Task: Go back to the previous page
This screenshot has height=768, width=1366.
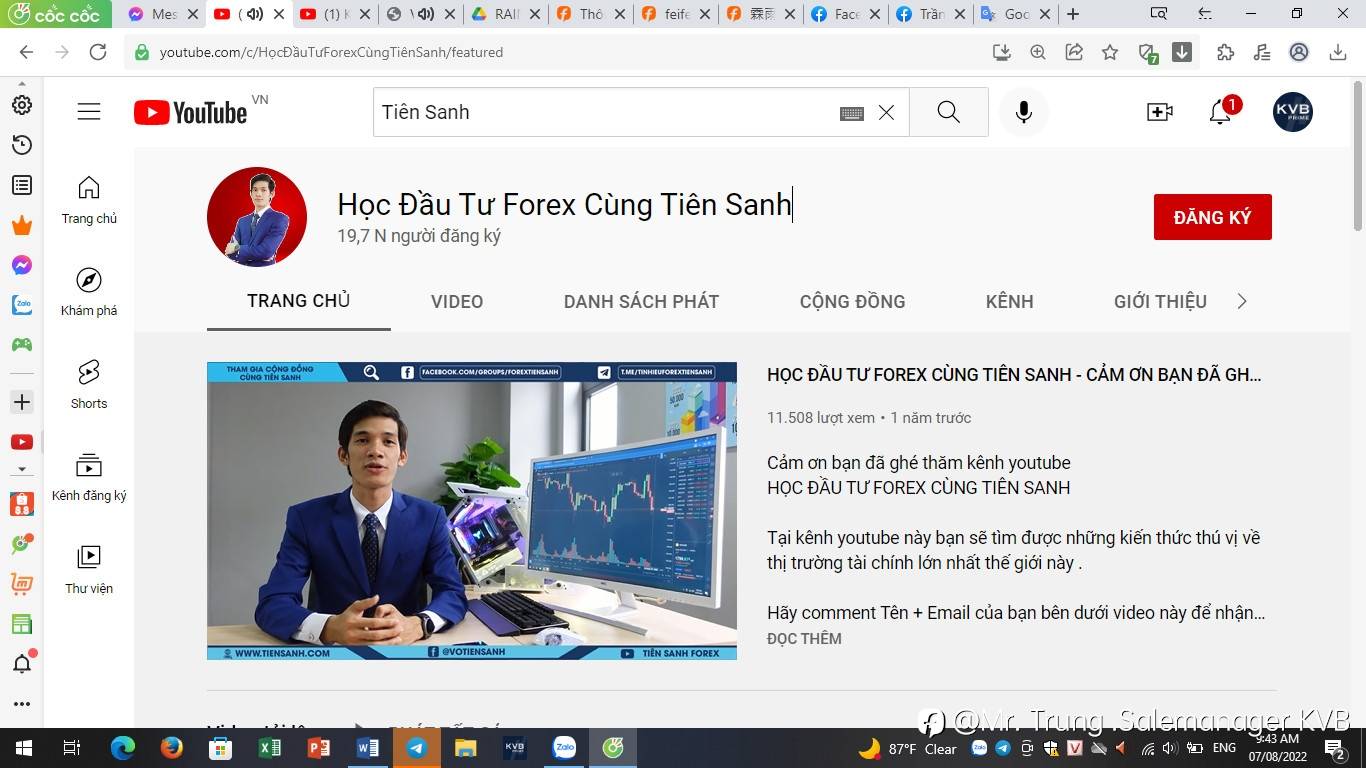Action: click(26, 52)
